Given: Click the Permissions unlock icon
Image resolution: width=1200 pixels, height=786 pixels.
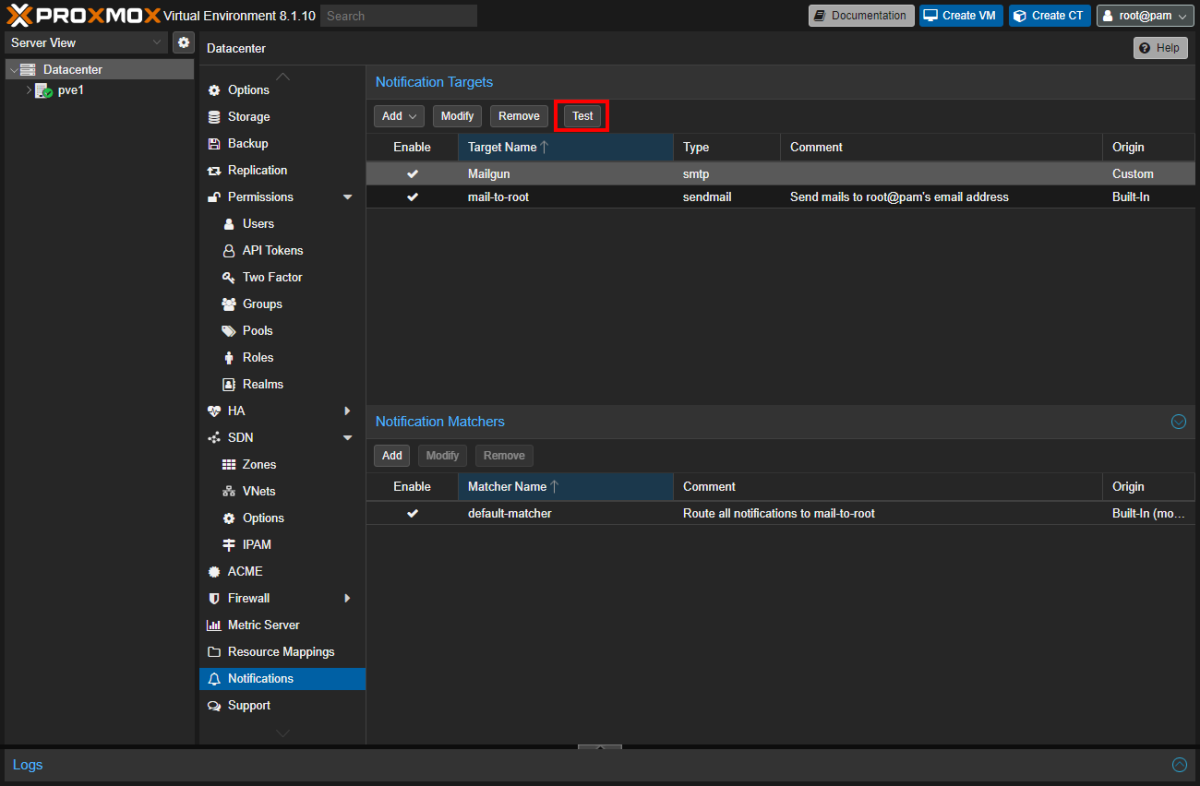Looking at the screenshot, I should [x=213, y=197].
